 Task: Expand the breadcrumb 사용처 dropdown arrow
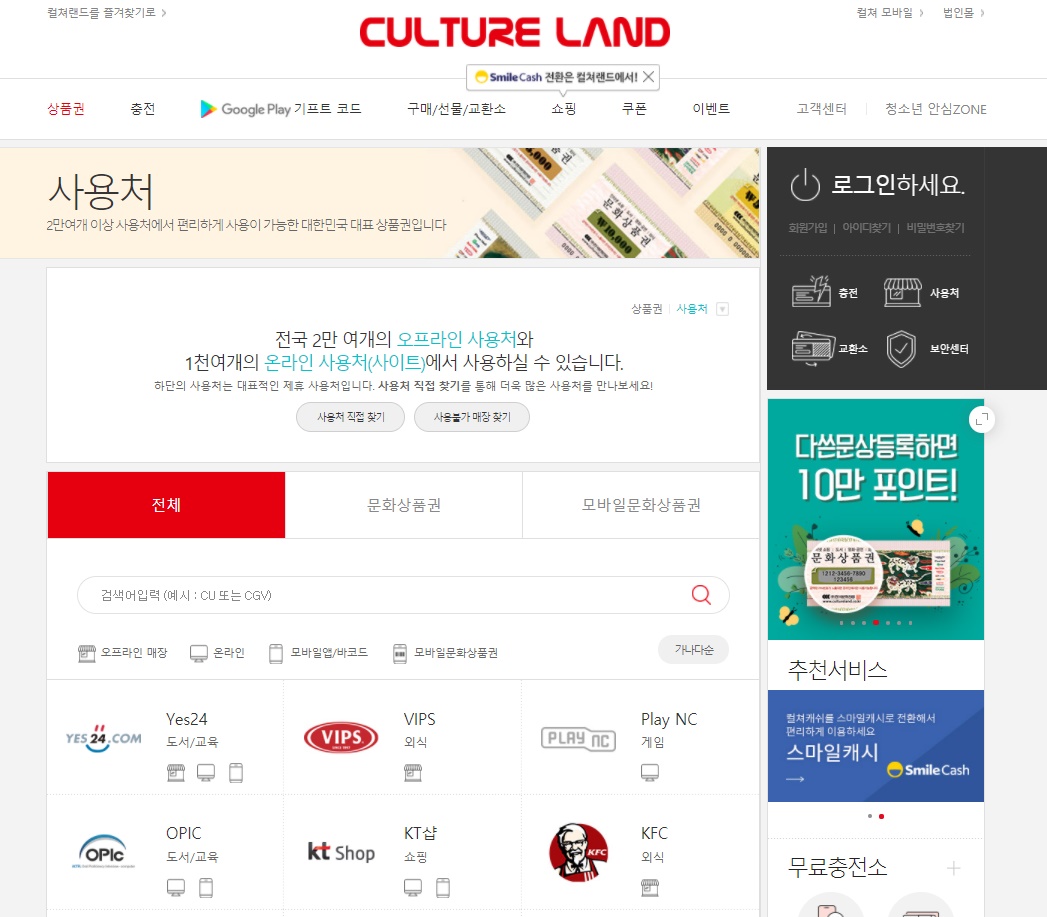722,309
